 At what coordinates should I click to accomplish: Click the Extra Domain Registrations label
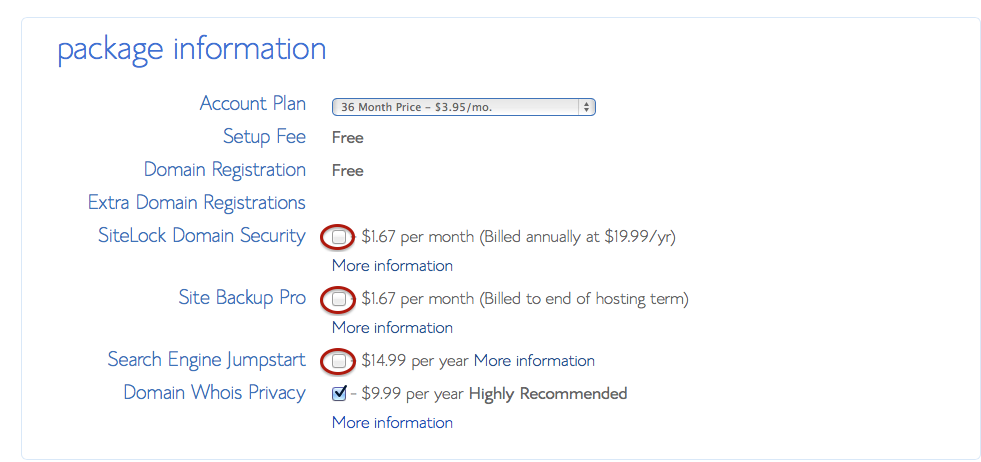point(196,203)
